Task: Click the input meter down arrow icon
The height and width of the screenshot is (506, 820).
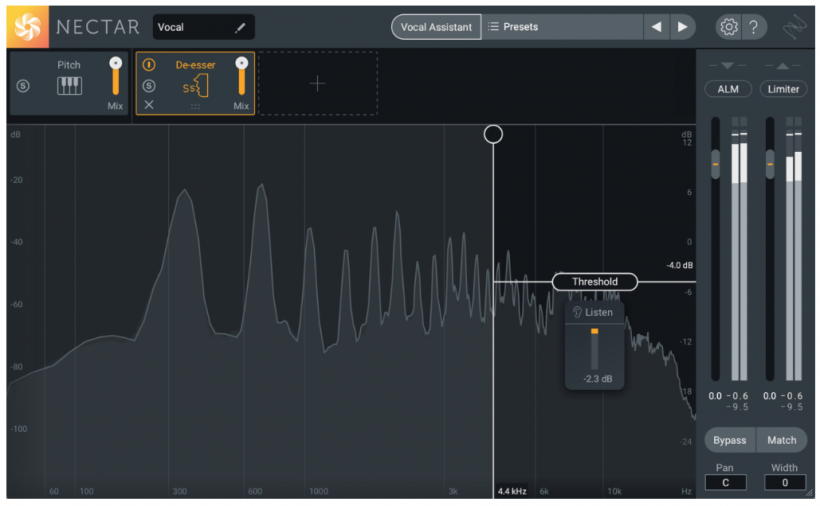Action: [727, 65]
